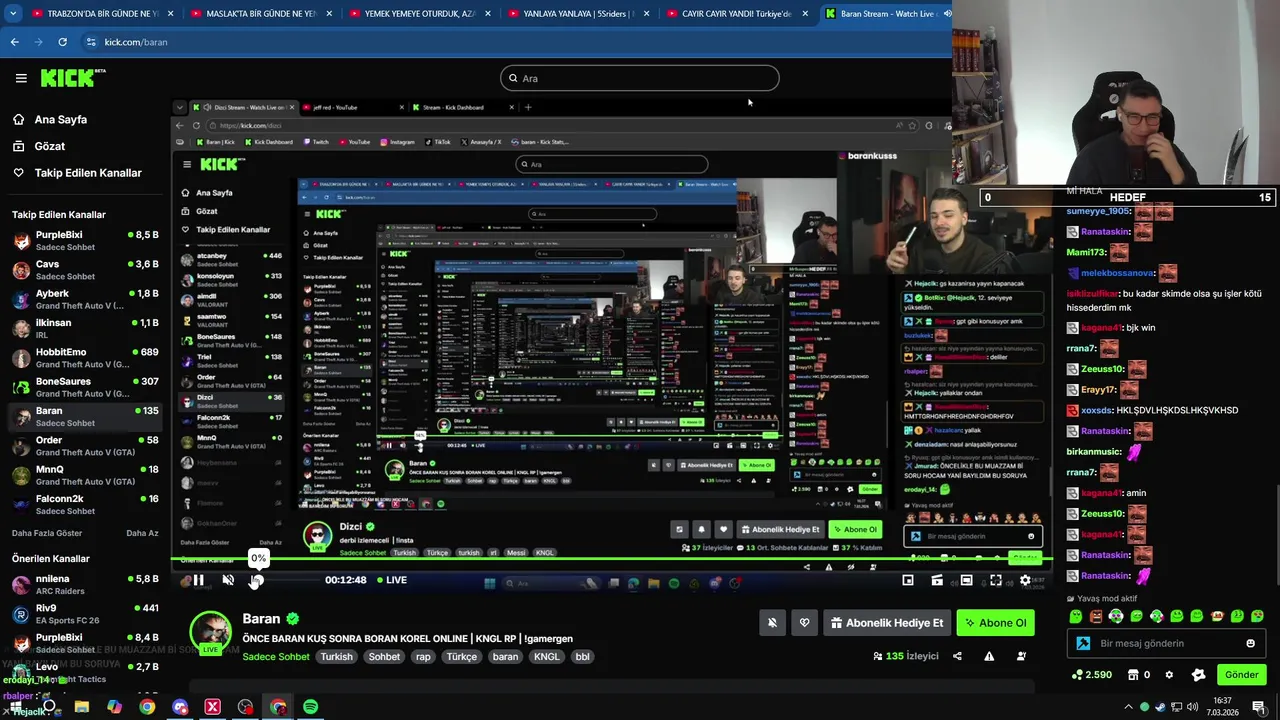Open PurpleBixi channel with 8,5 B viewers
Viewport: 1280px width, 720px height.
click(x=85, y=240)
